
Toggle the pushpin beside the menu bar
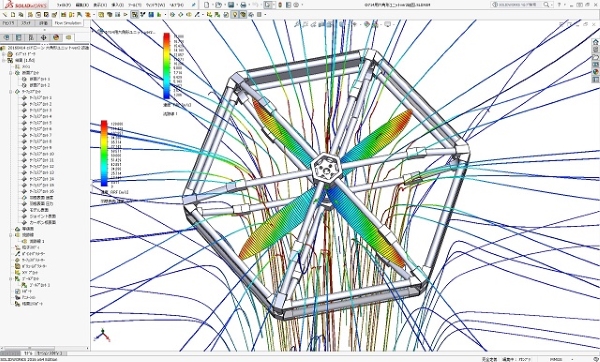pyautogui.click(x=194, y=5)
